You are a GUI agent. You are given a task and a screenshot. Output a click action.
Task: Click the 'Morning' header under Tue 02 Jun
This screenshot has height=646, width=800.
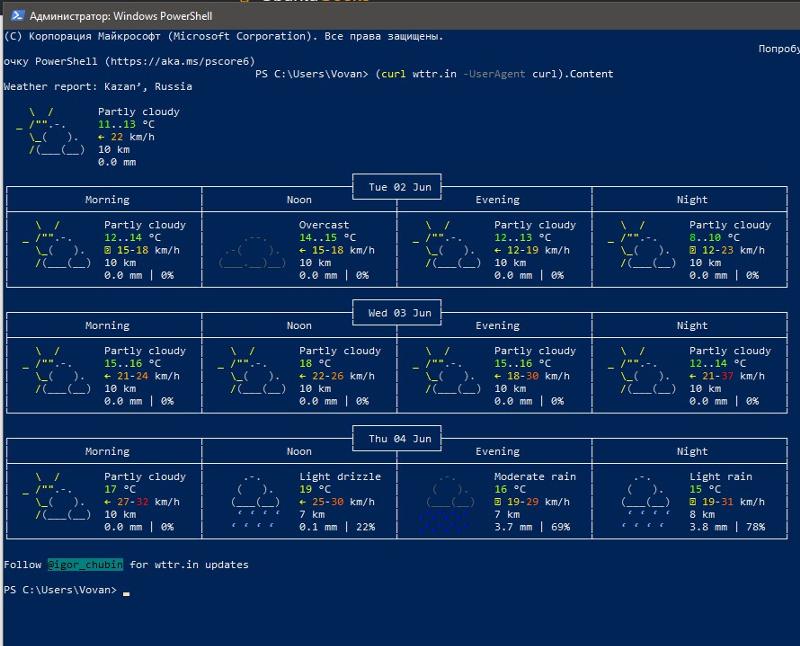tap(107, 200)
